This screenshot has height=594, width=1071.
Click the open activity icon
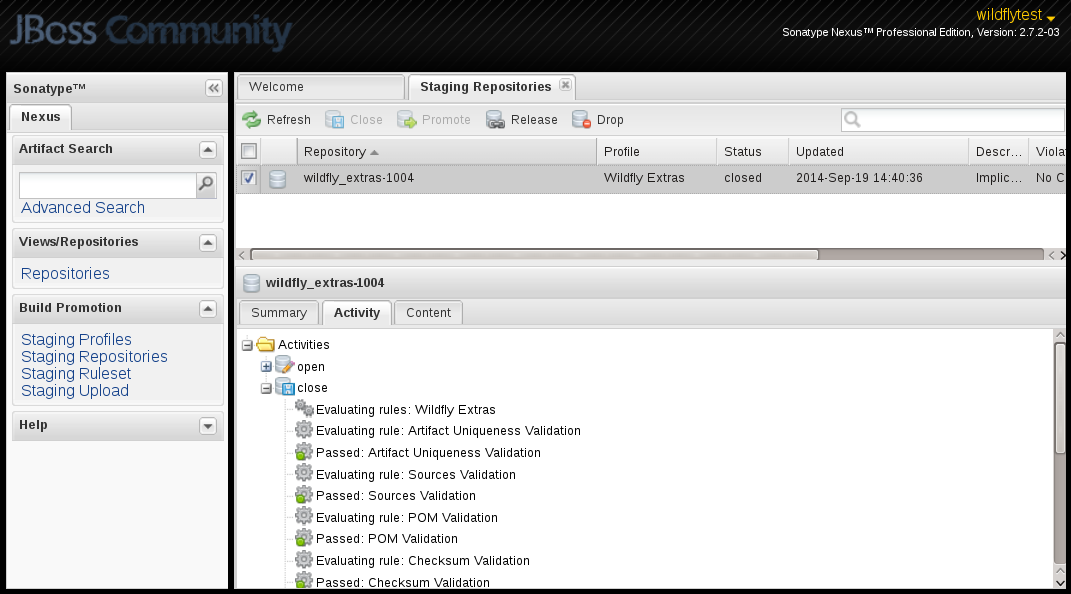tap(284, 366)
